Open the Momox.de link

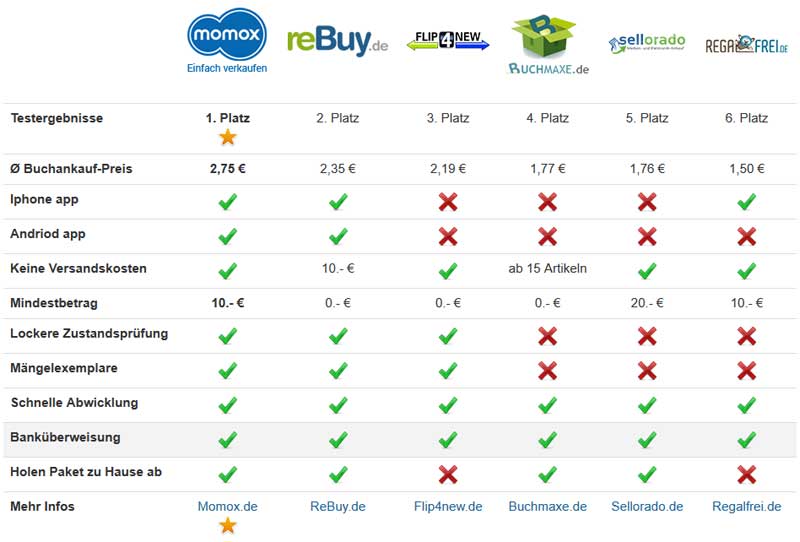click(x=228, y=506)
